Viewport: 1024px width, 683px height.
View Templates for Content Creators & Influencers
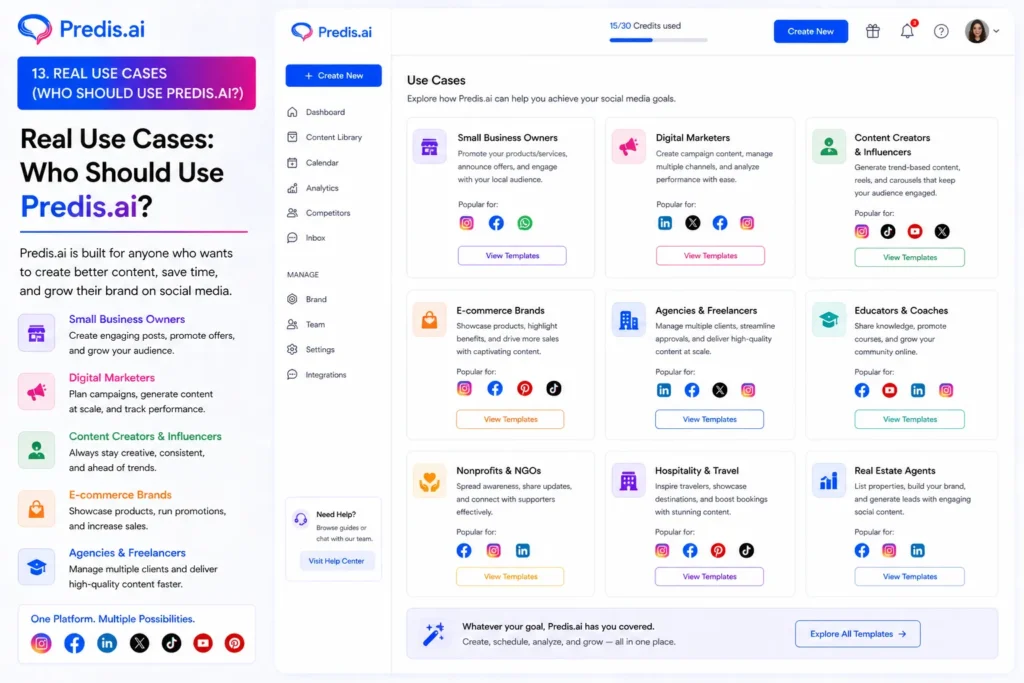coord(909,257)
